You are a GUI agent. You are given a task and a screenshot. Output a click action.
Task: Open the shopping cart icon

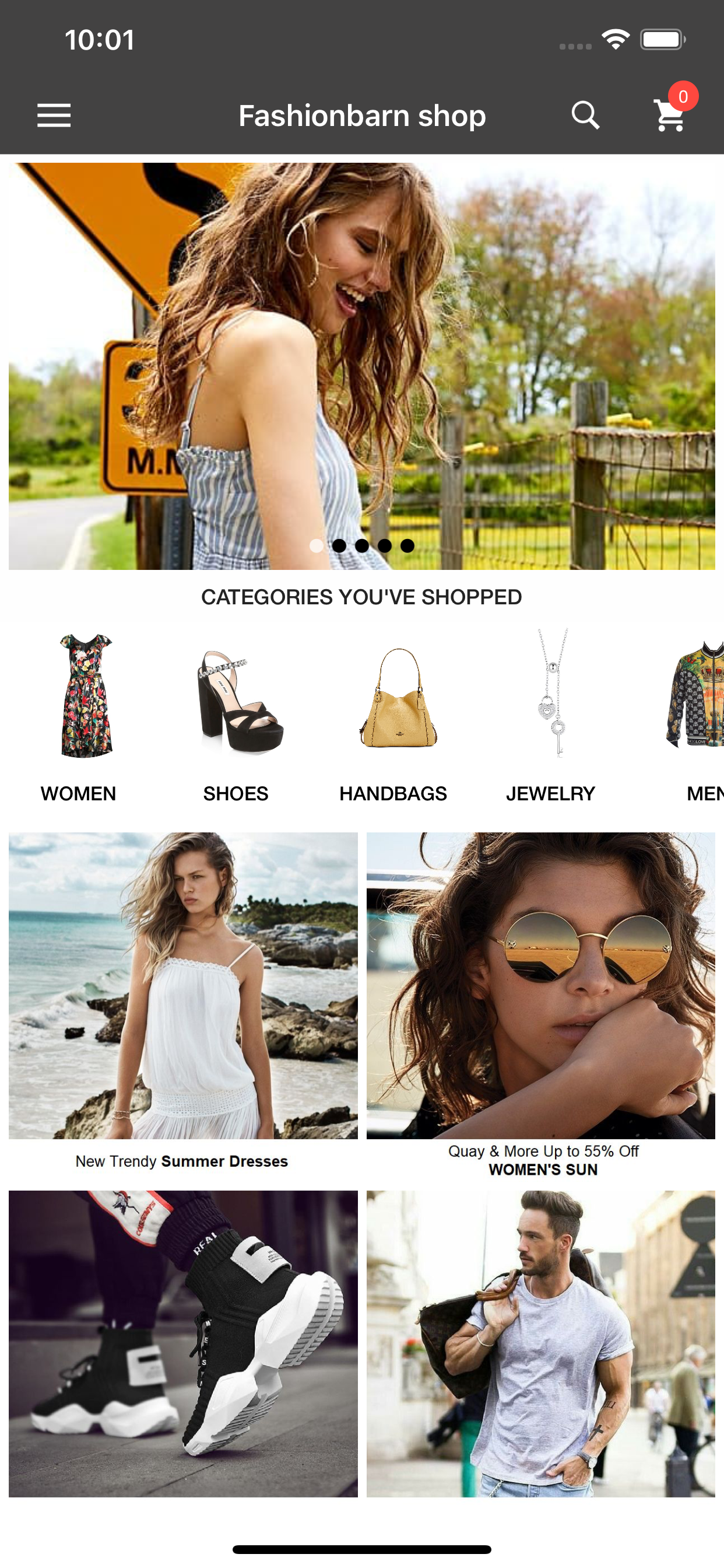click(669, 116)
